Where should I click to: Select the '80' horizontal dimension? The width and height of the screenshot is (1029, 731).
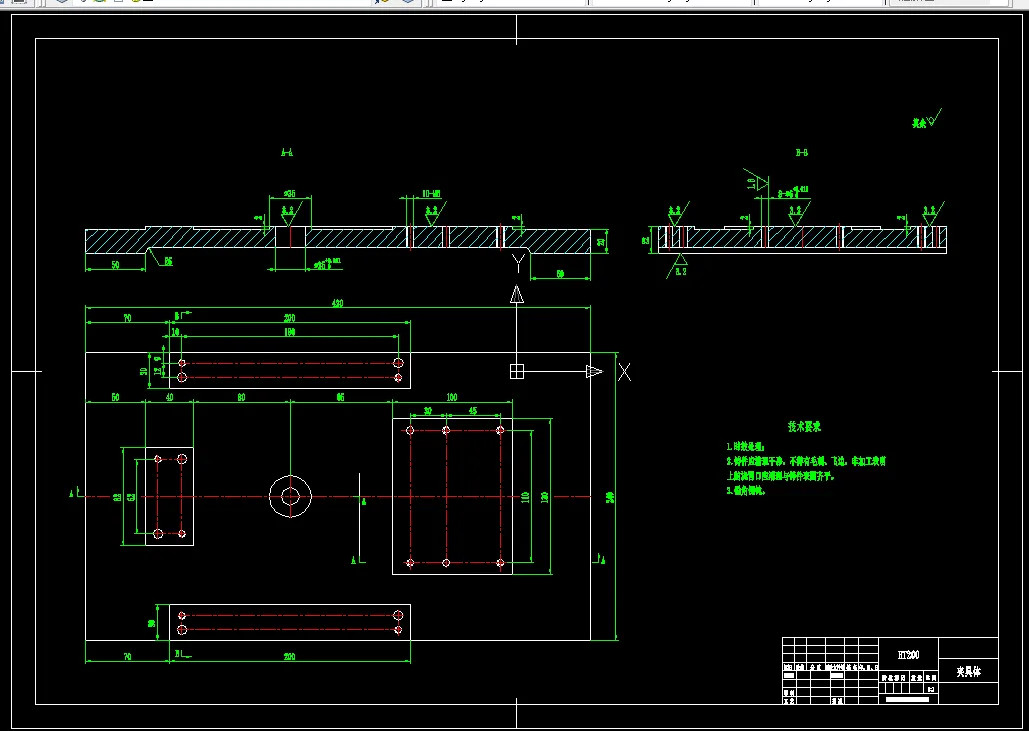[242, 397]
